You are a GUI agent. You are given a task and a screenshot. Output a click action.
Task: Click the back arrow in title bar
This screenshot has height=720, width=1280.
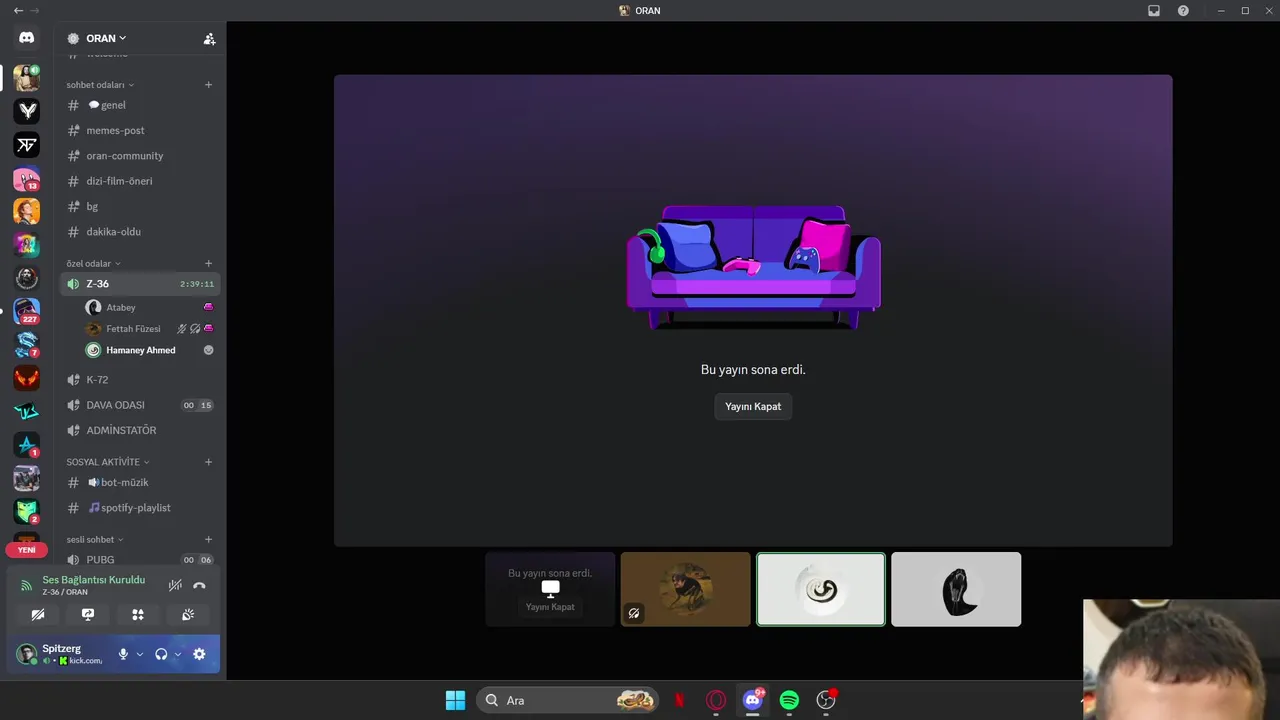click(18, 10)
